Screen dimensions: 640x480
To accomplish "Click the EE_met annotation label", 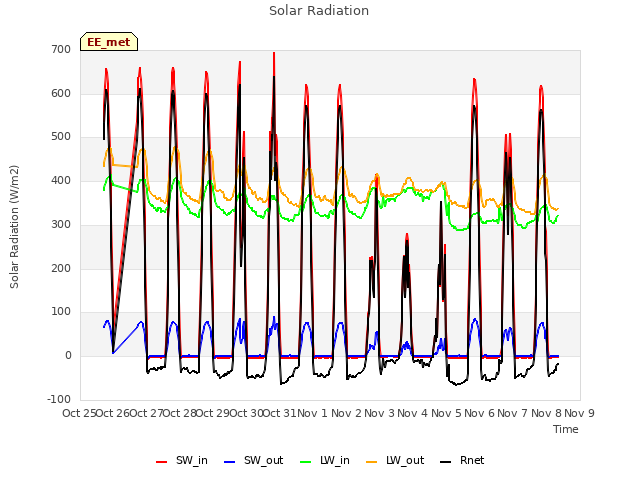I will [109, 42].
